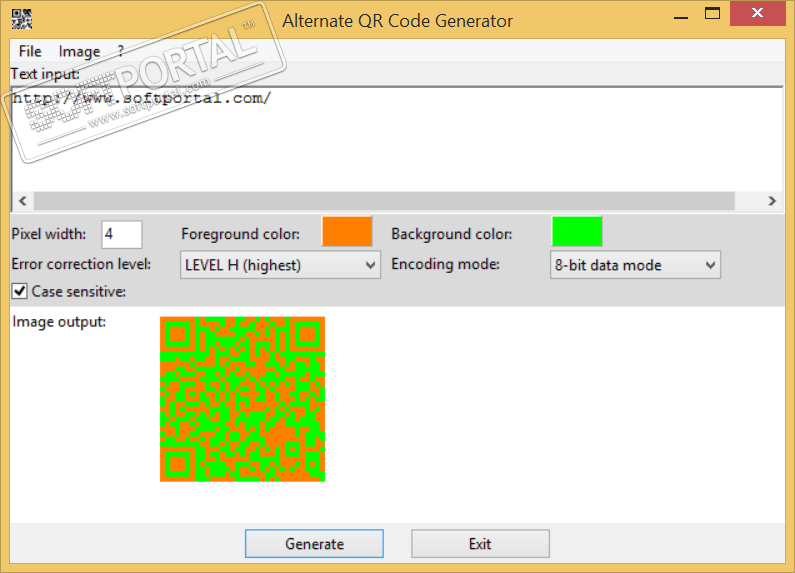
Task: Click the horizontal scrollbar track
Action: [384, 201]
